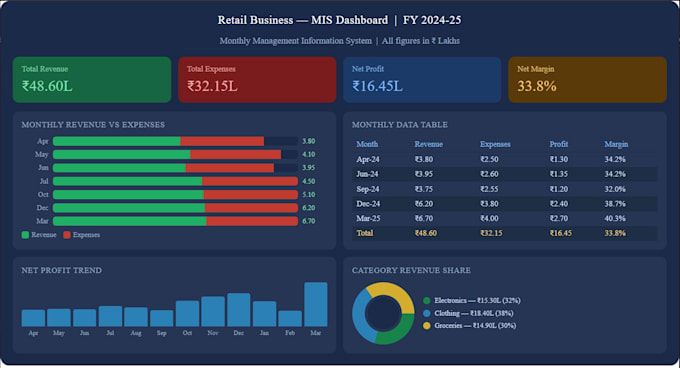Select the Total Revenue ₹48.60L card
This screenshot has height=368, width=680.
(92, 80)
